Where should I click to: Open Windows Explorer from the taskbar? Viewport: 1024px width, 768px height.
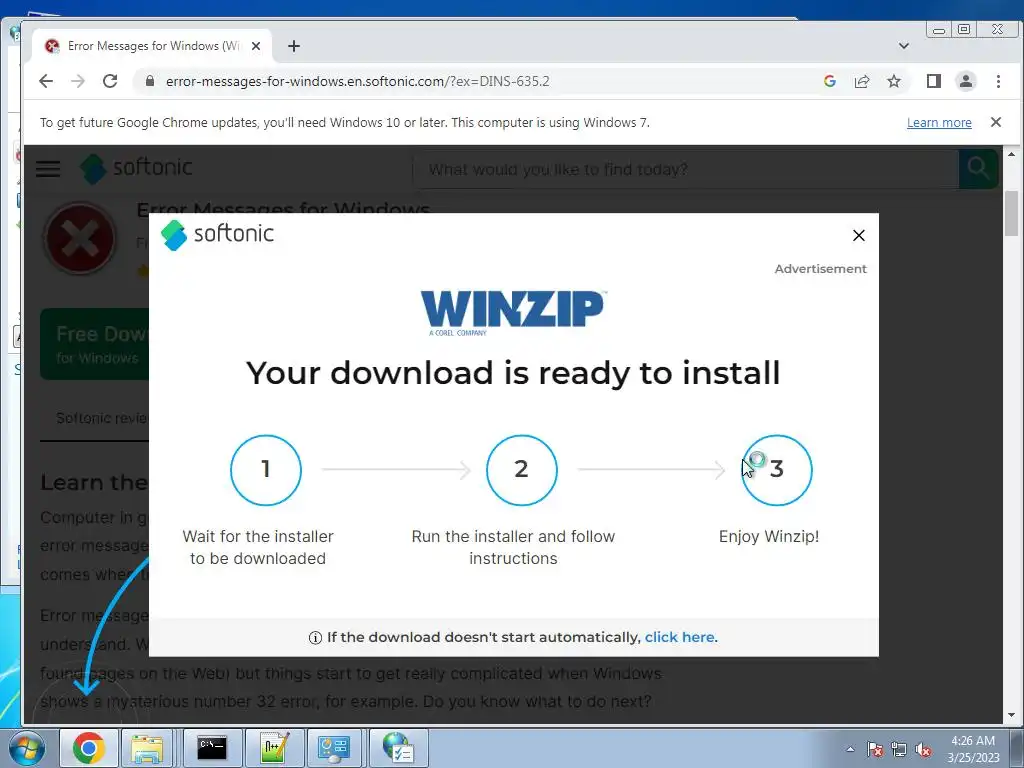pos(148,748)
